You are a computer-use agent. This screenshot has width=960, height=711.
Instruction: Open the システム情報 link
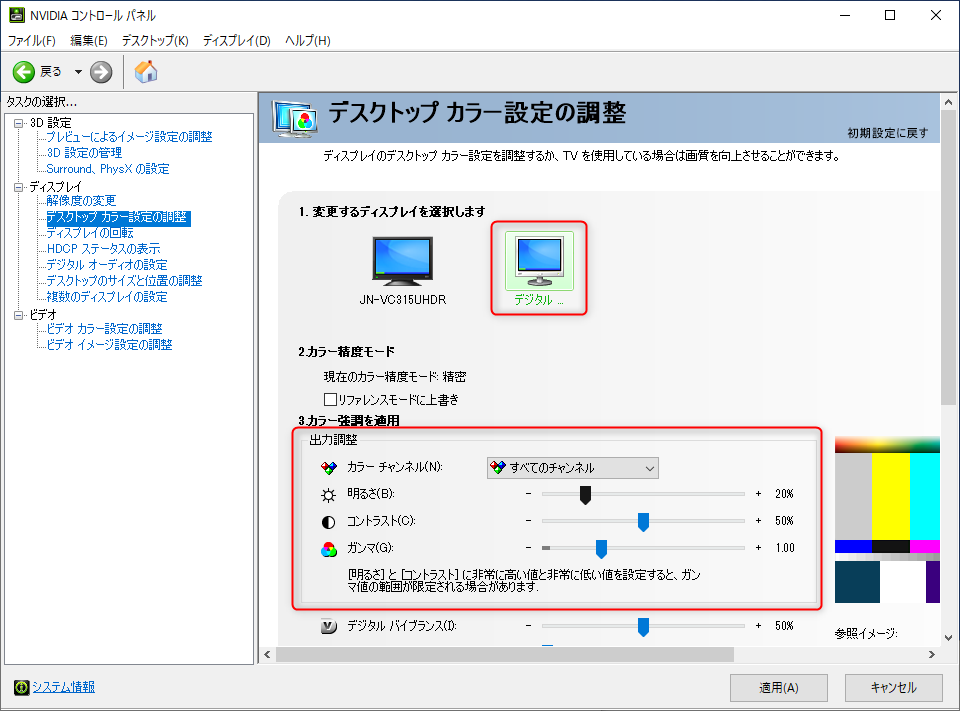point(63,687)
